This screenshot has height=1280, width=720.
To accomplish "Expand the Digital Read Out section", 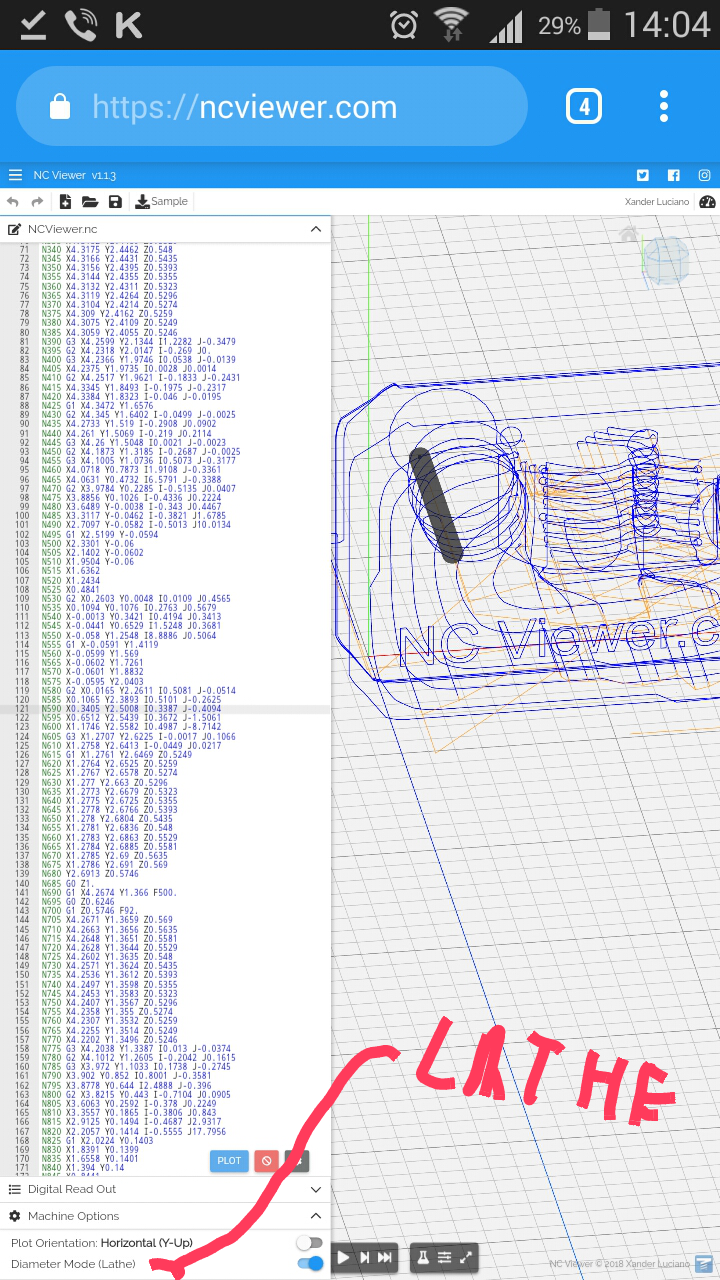I will pos(316,1189).
